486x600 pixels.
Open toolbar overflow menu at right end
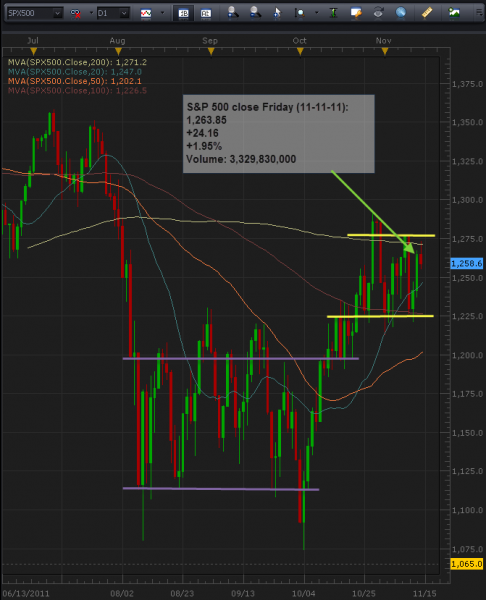(x=479, y=13)
